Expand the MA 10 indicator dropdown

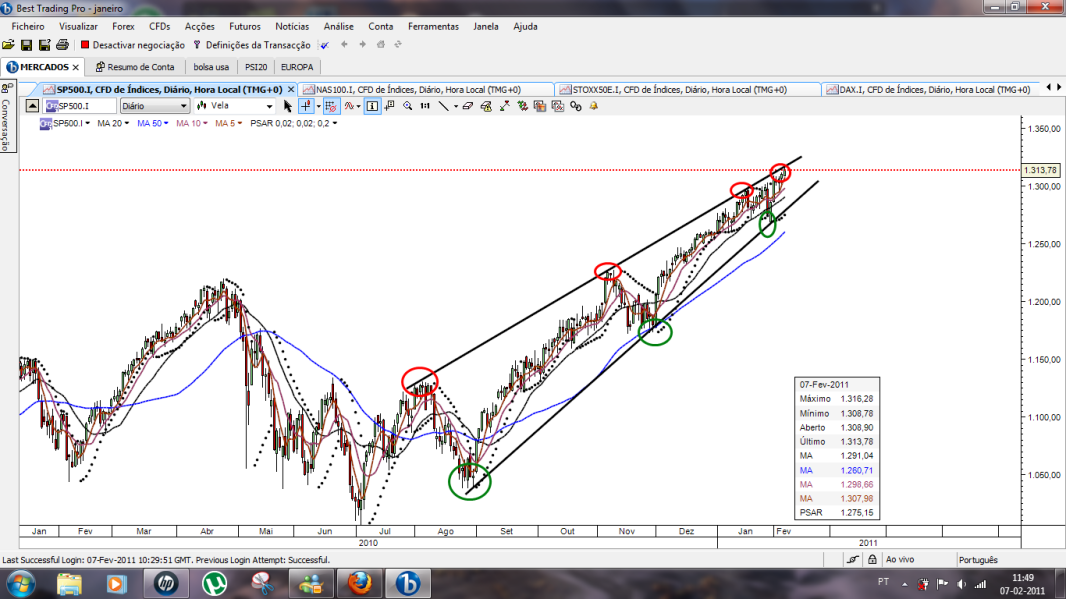pyautogui.click(x=205, y=123)
